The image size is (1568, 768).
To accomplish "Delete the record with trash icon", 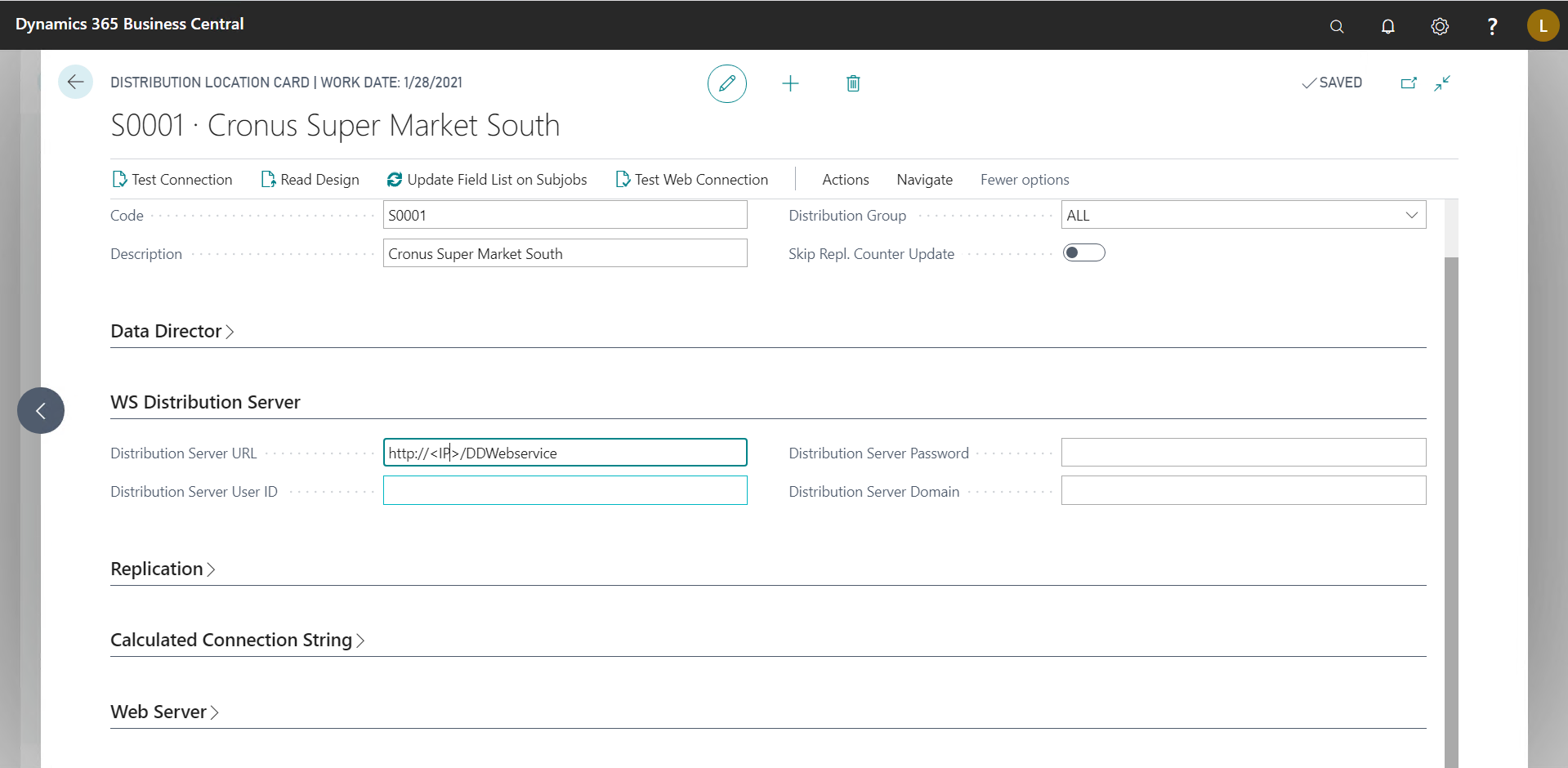I will pyautogui.click(x=853, y=83).
